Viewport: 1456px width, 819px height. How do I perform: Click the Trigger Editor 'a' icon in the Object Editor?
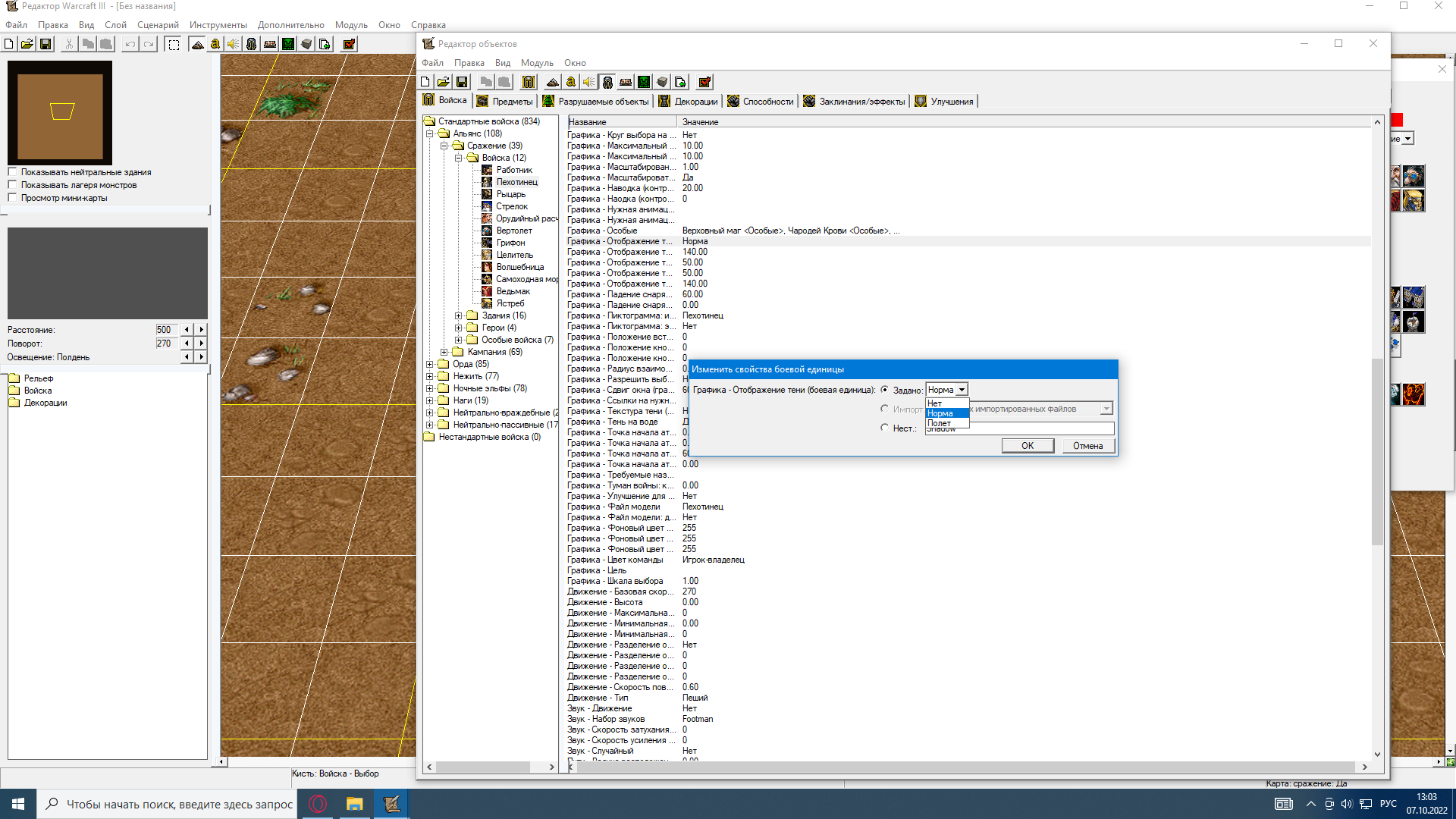[571, 82]
